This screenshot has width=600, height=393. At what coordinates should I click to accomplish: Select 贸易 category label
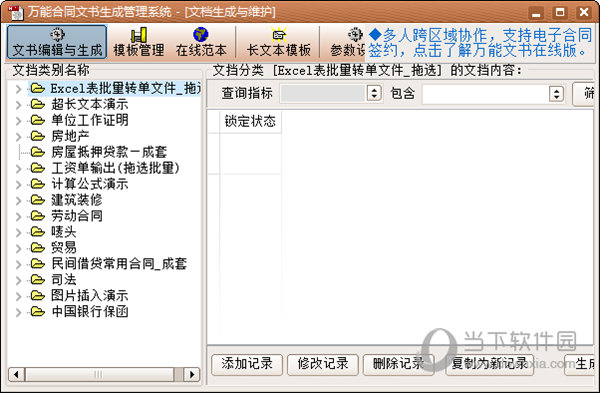click(64, 248)
